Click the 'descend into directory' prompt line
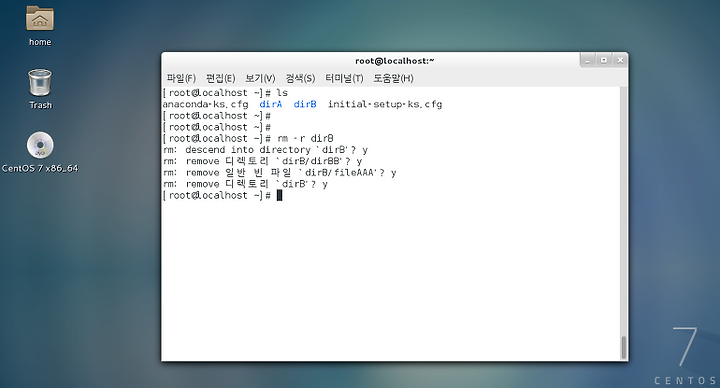720x388 pixels. [x=265, y=150]
